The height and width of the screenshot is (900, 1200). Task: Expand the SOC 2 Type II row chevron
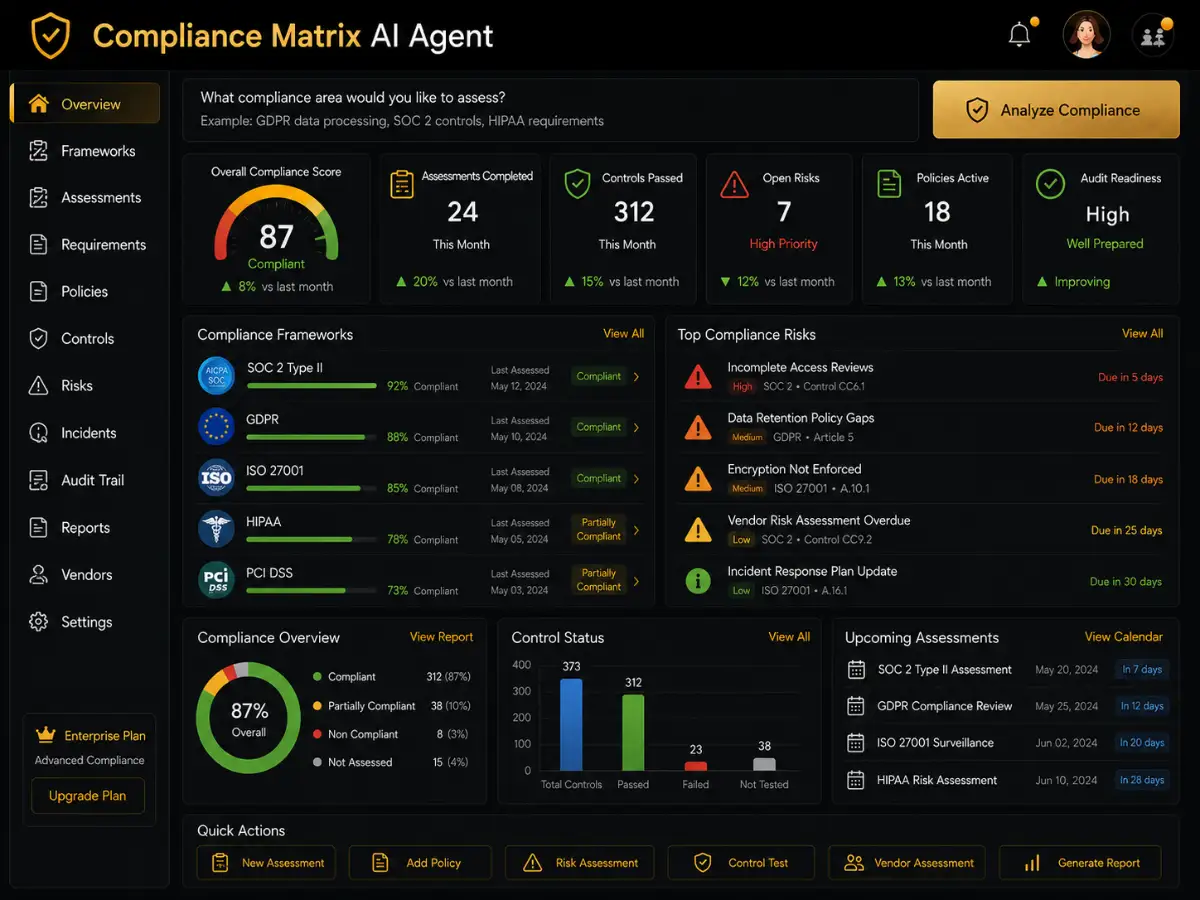click(637, 377)
